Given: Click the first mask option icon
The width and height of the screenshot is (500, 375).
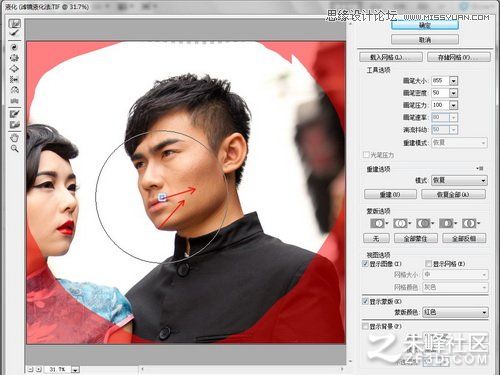Looking at the screenshot, I should (x=379, y=223).
